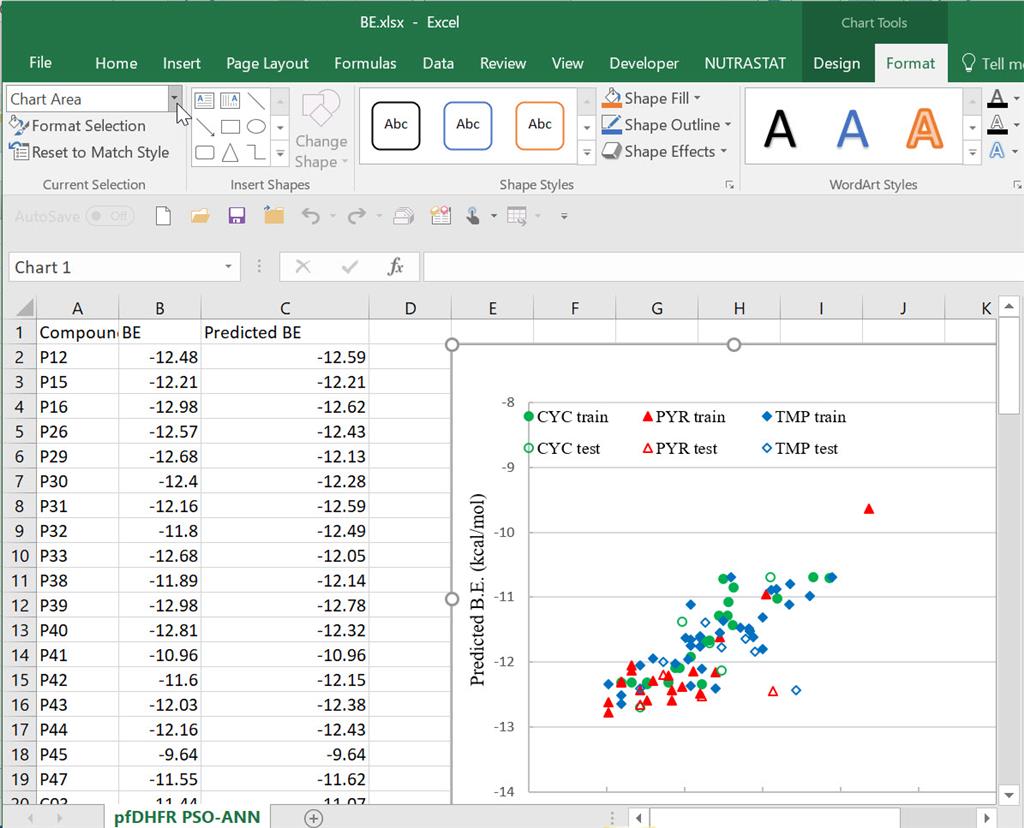
Task: Open the Chart Area element dropdown
Action: click(175, 99)
